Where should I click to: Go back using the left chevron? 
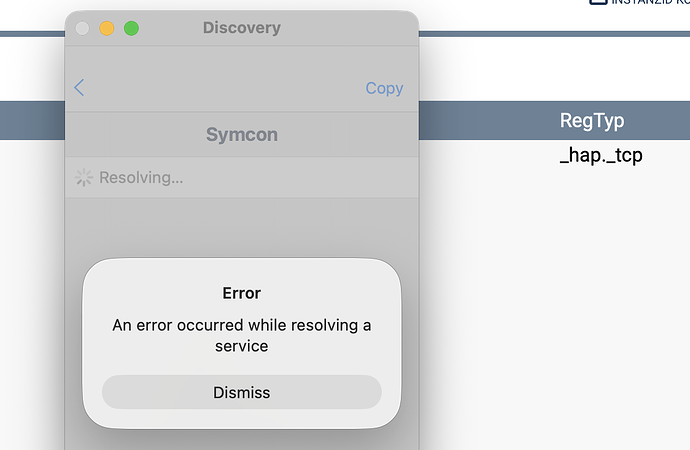click(80, 88)
